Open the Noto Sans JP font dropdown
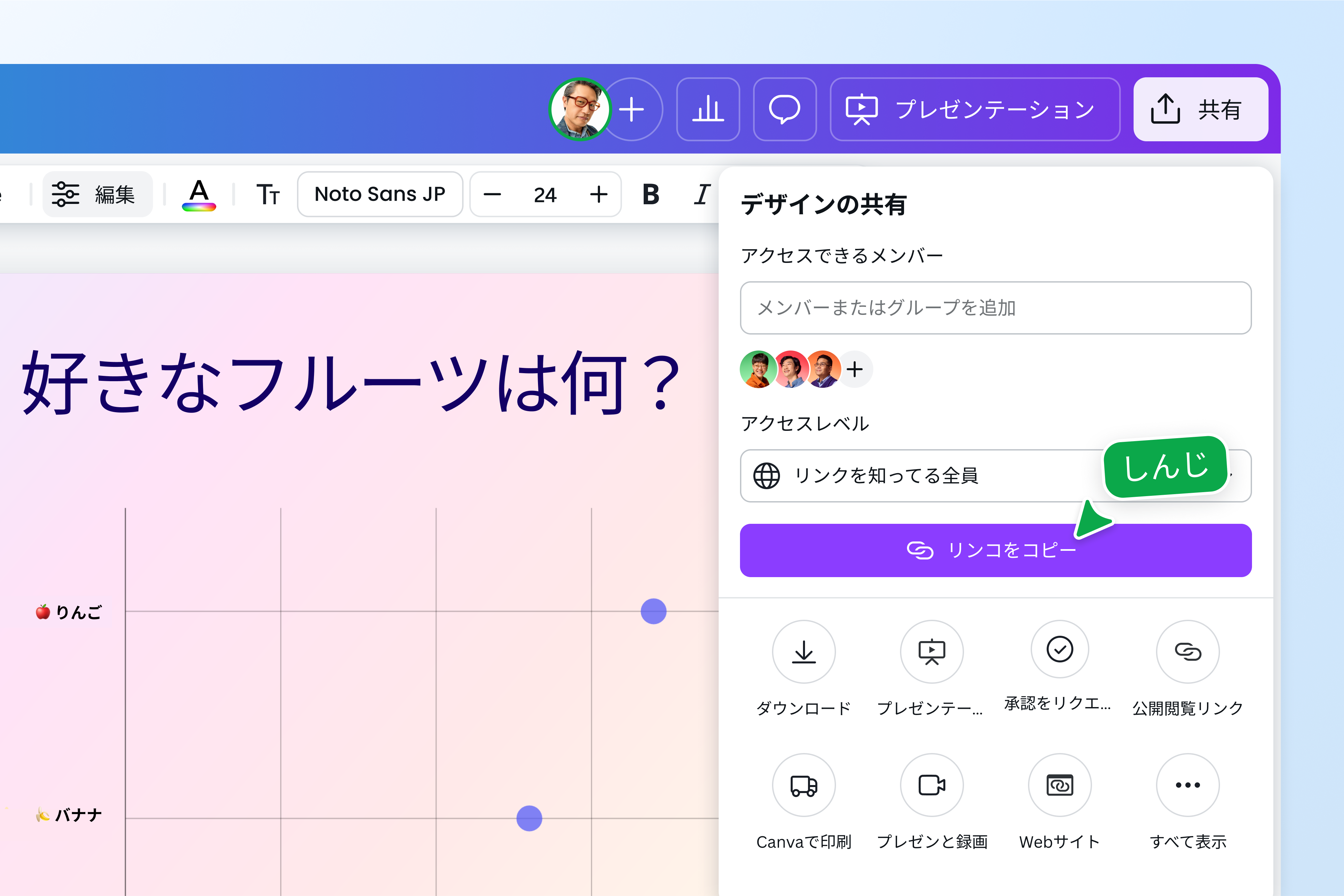 coord(380,194)
